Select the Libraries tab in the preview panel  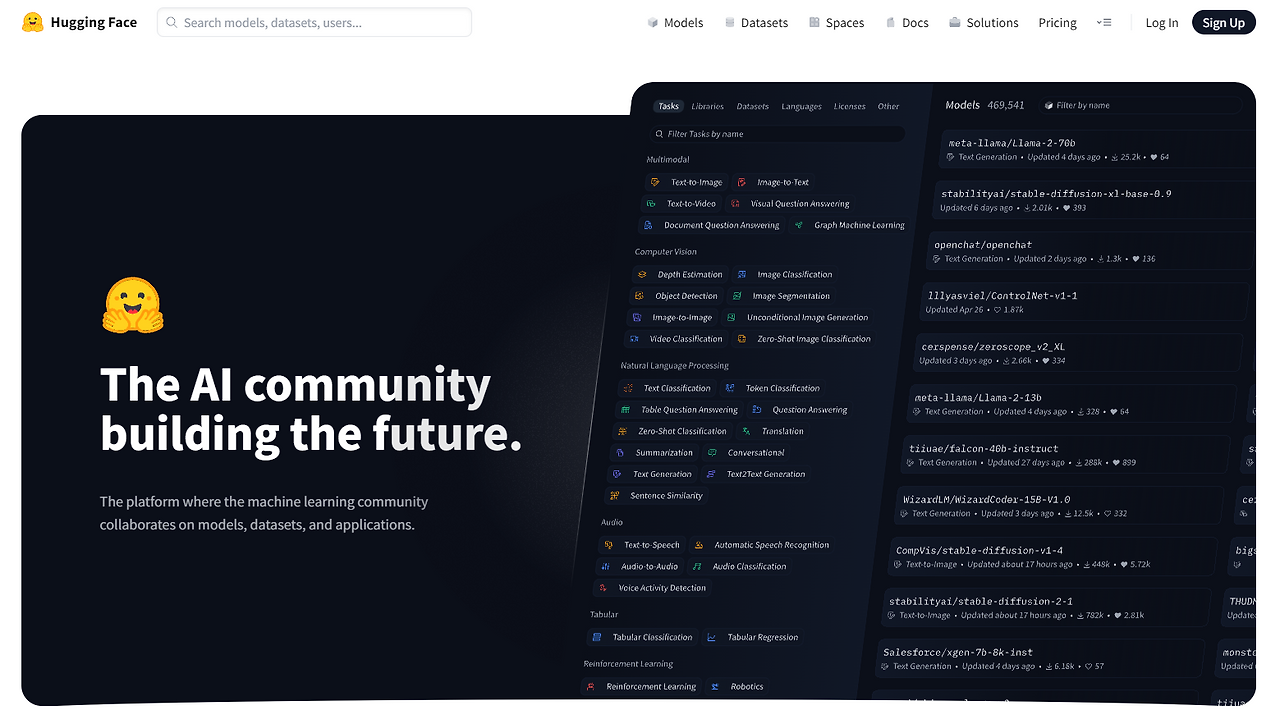(x=708, y=106)
